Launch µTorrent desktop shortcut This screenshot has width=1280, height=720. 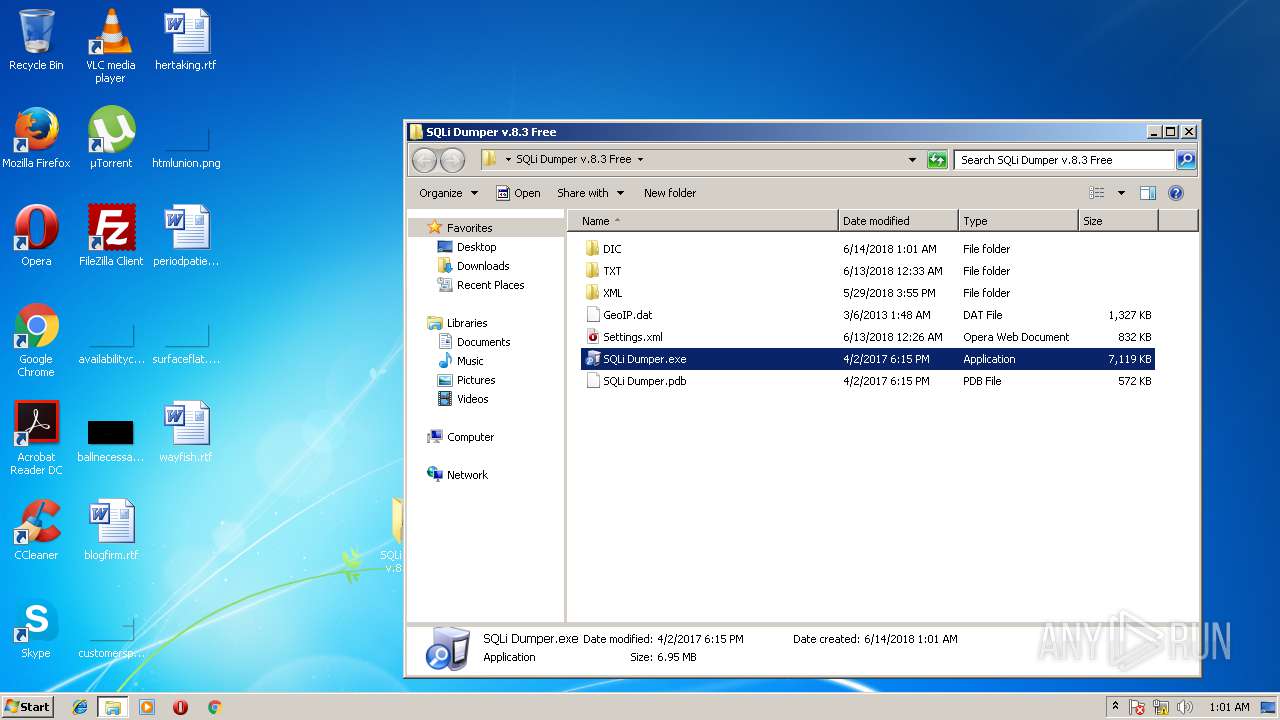point(110,138)
